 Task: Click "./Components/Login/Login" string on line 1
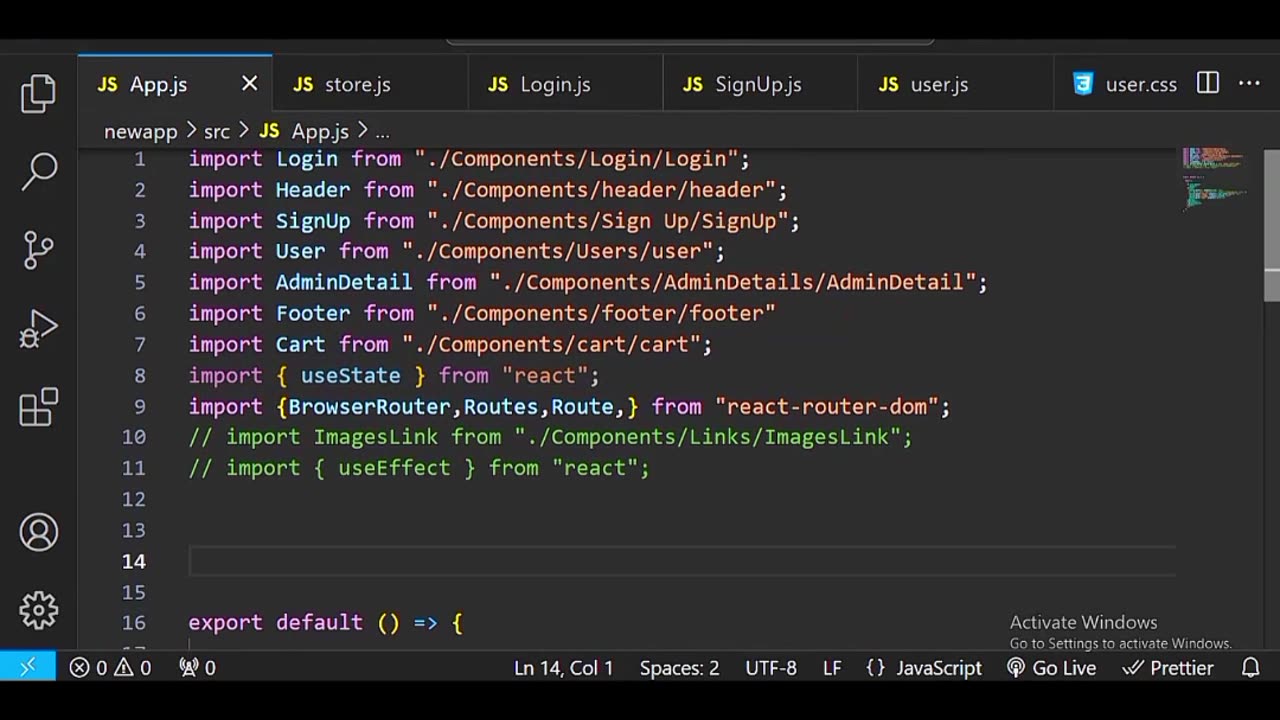(x=576, y=159)
